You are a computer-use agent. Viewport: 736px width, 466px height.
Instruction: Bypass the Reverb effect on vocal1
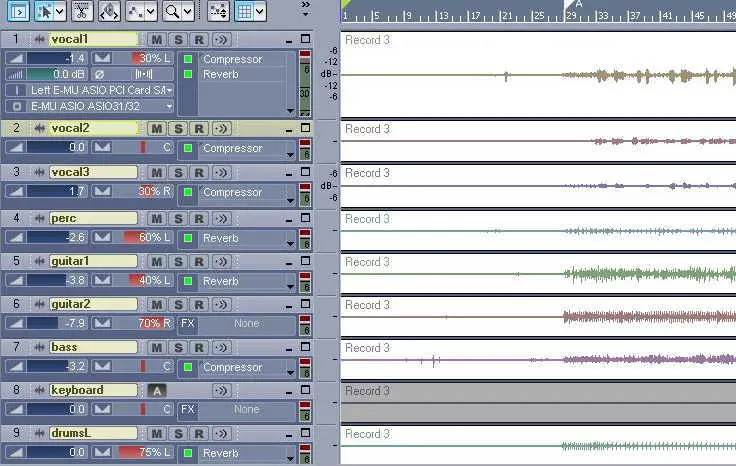[x=188, y=74]
